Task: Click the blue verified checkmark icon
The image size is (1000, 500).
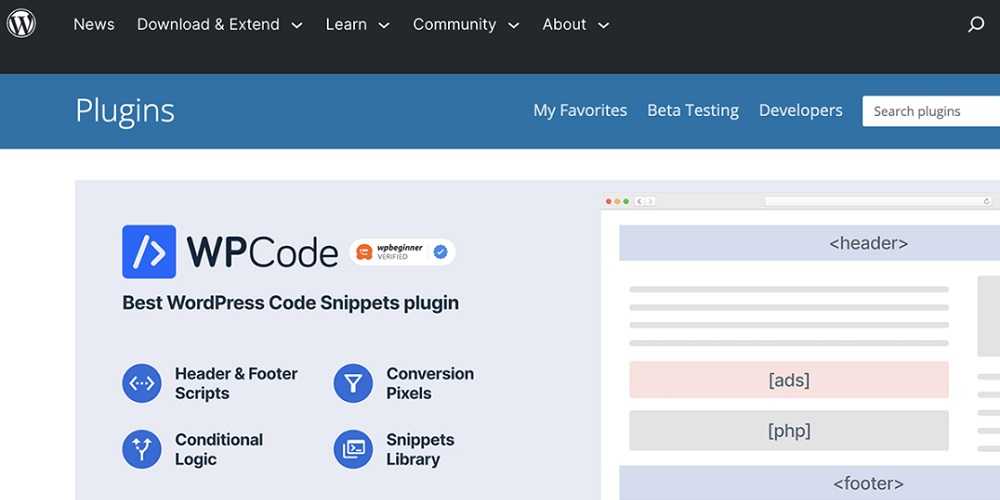Action: point(441,252)
